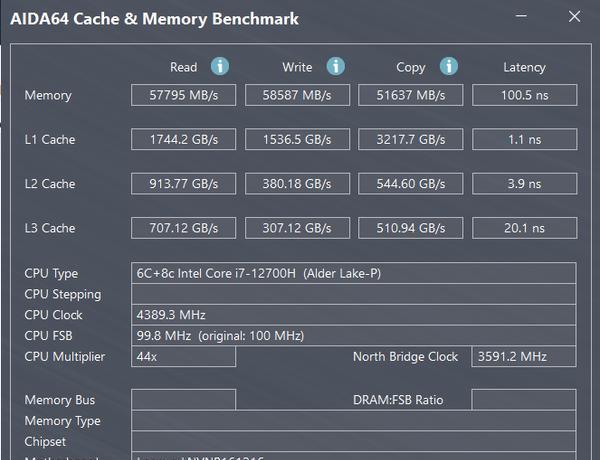Click the Memory Copy 51637 MB/s result
Screen dimensions: 600x460
click(411, 95)
